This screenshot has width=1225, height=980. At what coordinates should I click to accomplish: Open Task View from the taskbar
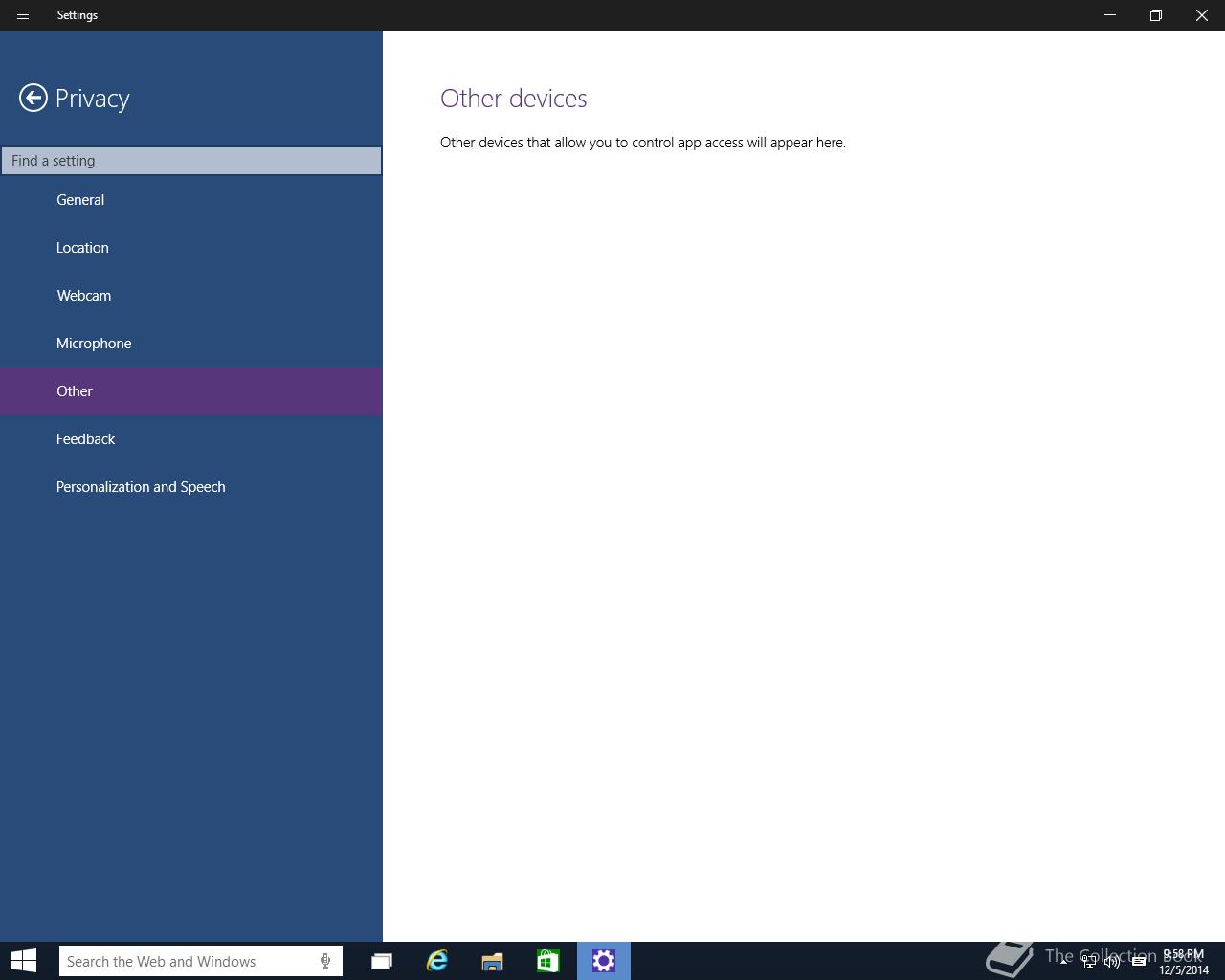click(x=381, y=961)
